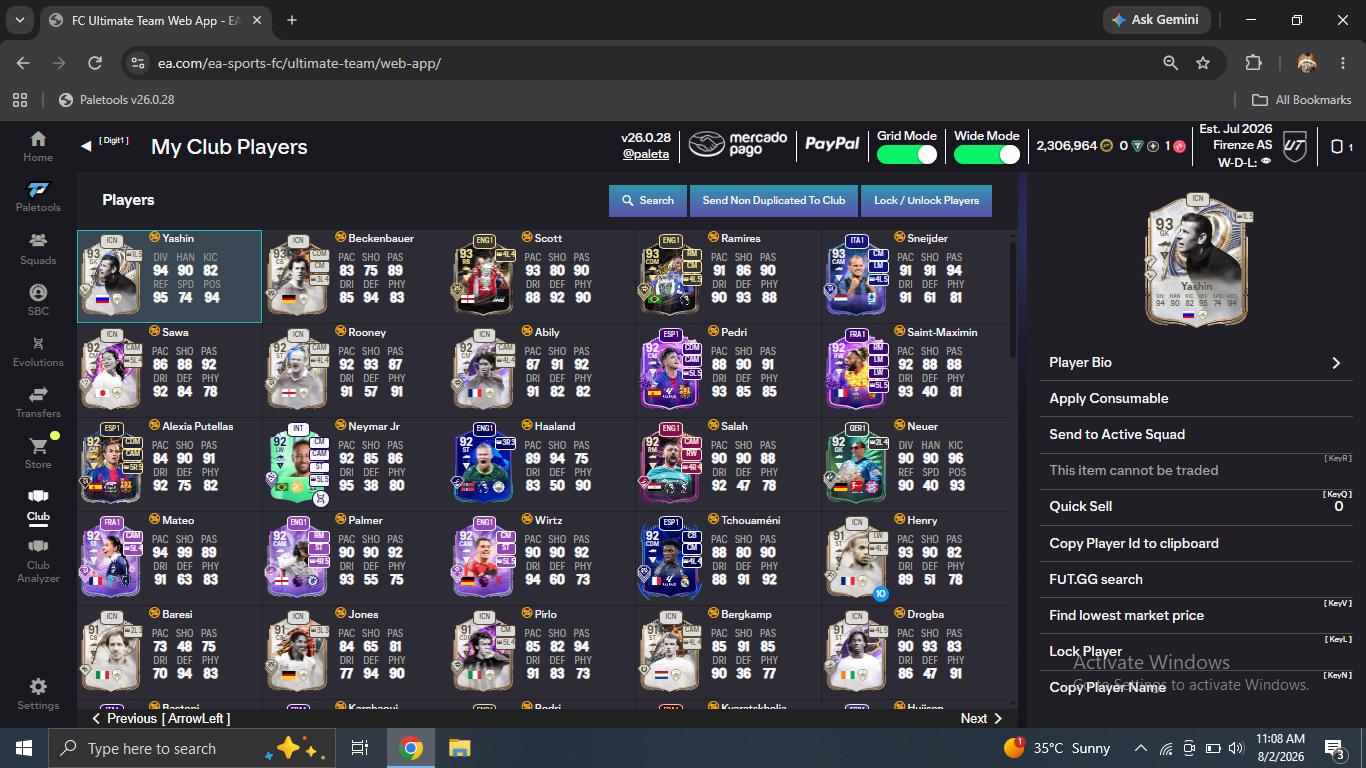Viewport: 1366px width, 768px height.
Task: Go to Squads in sidebar
Action: pos(38,248)
